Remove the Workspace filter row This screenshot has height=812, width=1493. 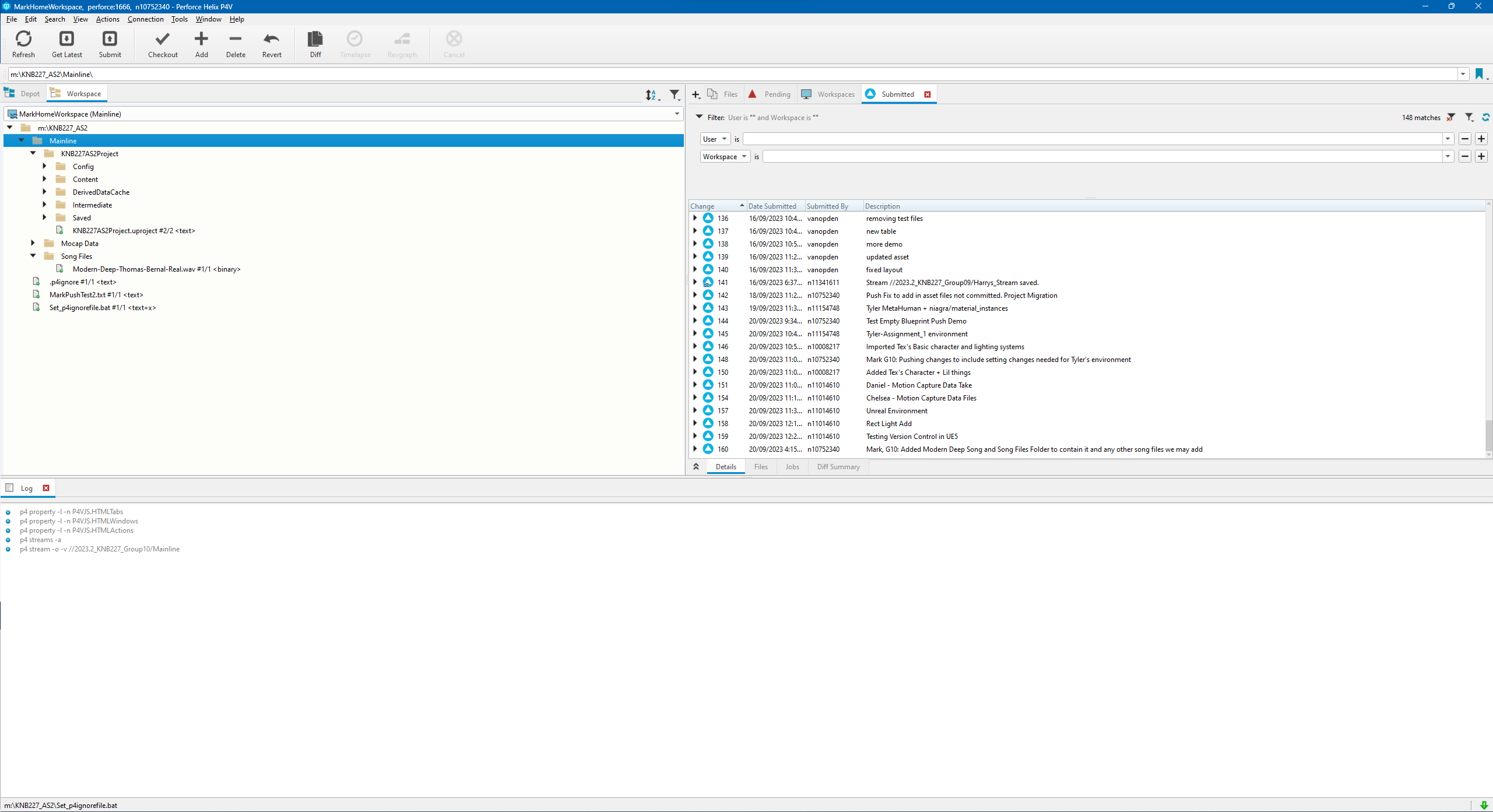coord(1465,156)
